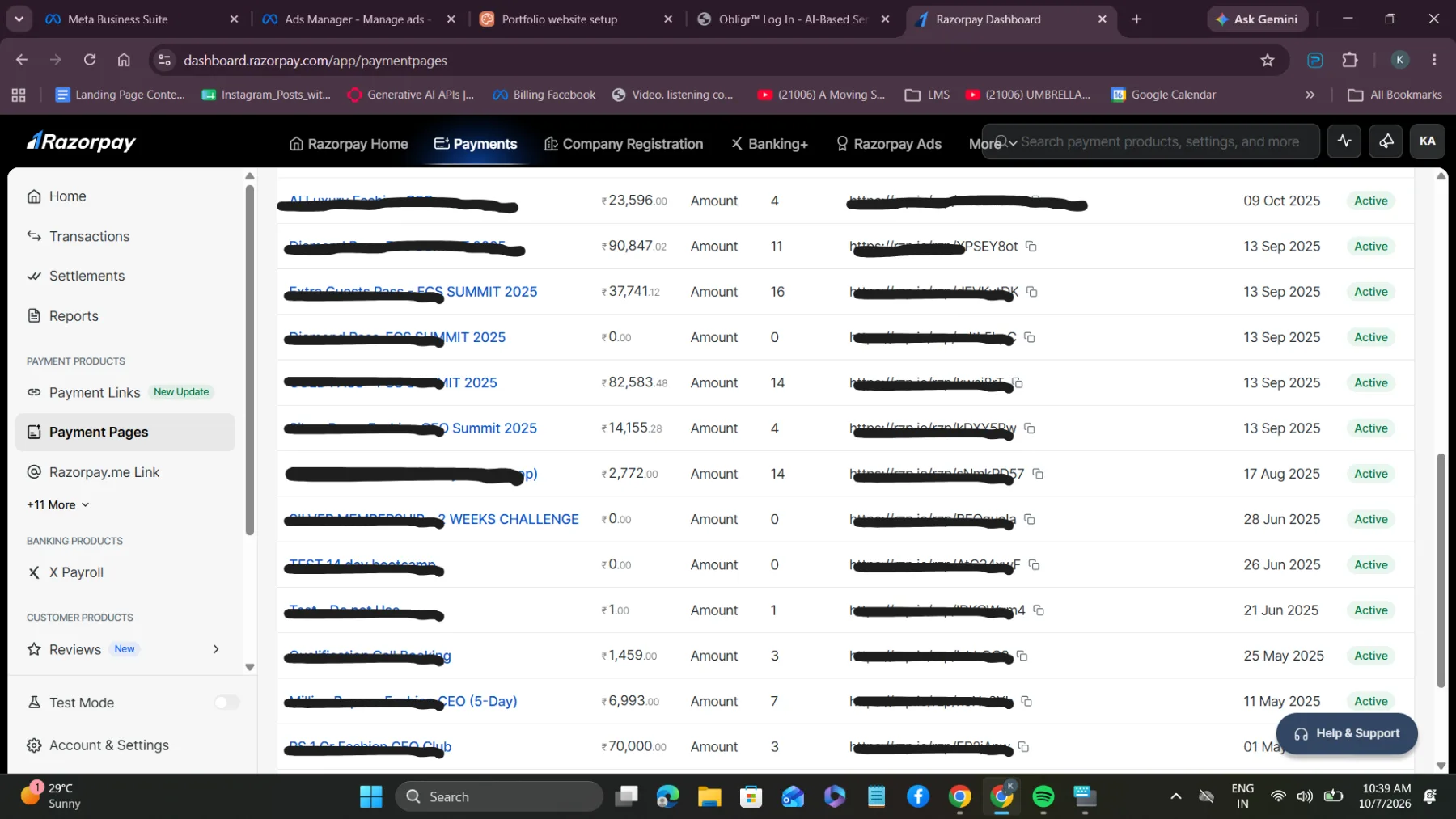The width and height of the screenshot is (1456, 819).
Task: Open the activity pulse icon
Action: pos(1344,141)
